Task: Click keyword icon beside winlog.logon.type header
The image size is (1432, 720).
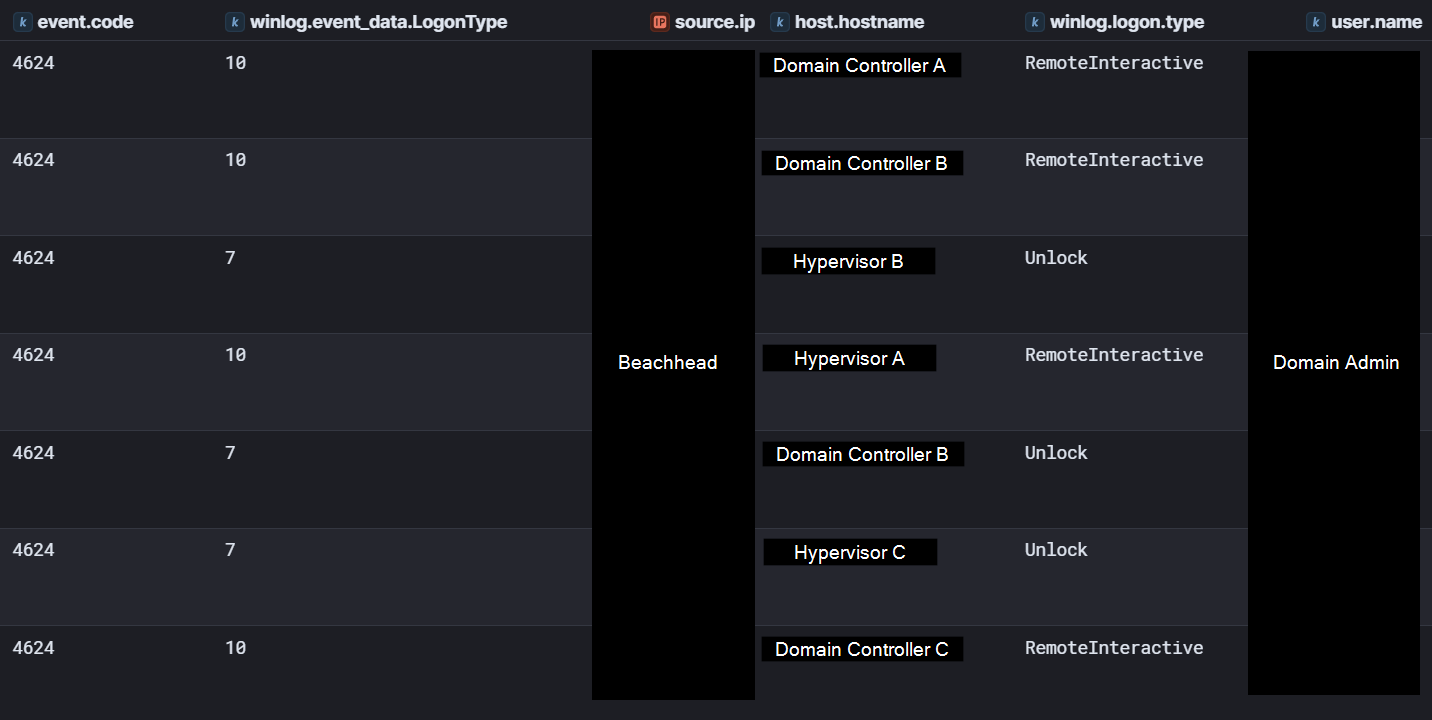Action: 1035,22
